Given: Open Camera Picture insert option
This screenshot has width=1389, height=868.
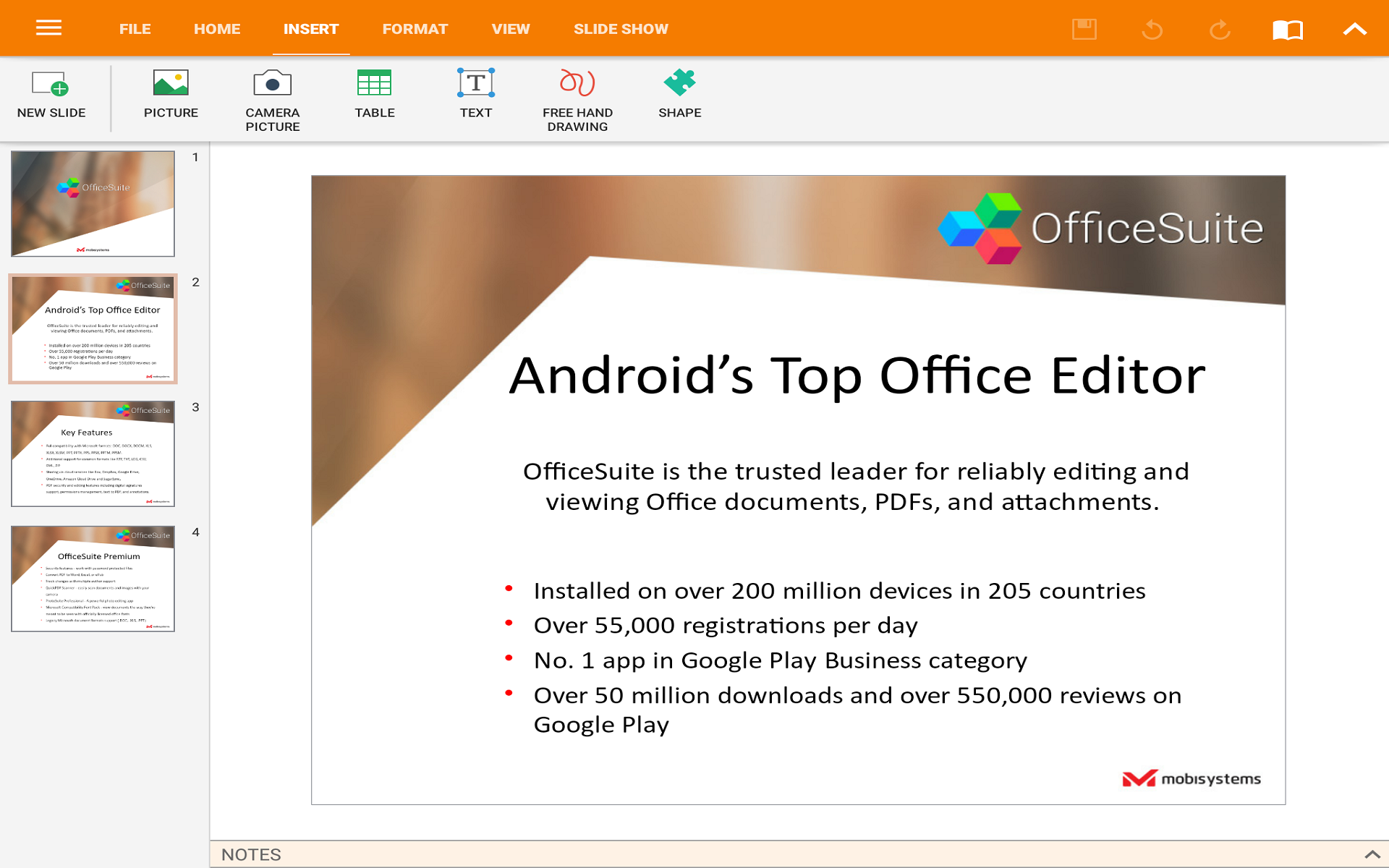Looking at the screenshot, I should (272, 100).
